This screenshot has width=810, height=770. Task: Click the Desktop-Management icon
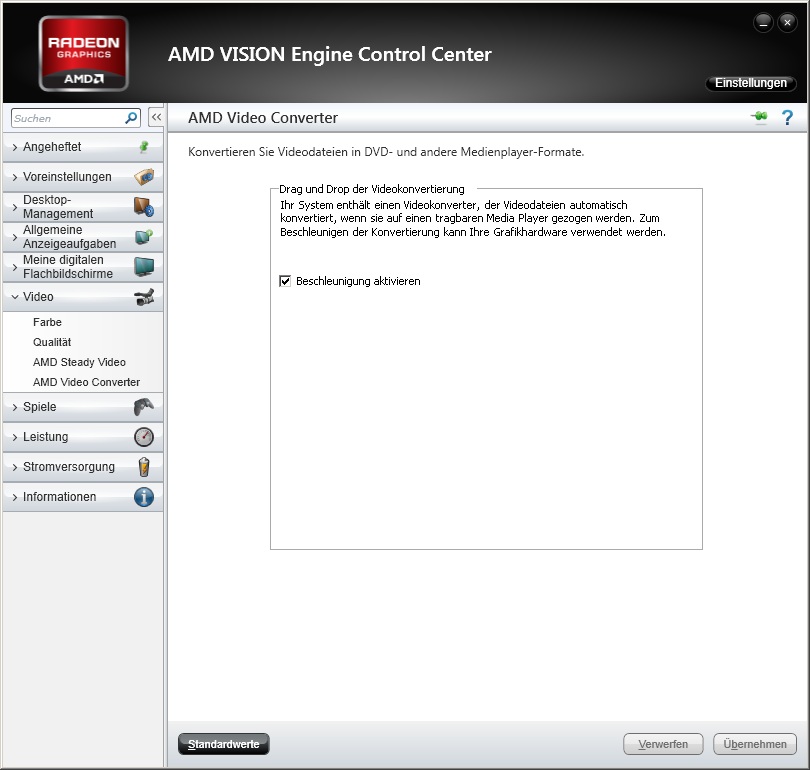click(144, 207)
